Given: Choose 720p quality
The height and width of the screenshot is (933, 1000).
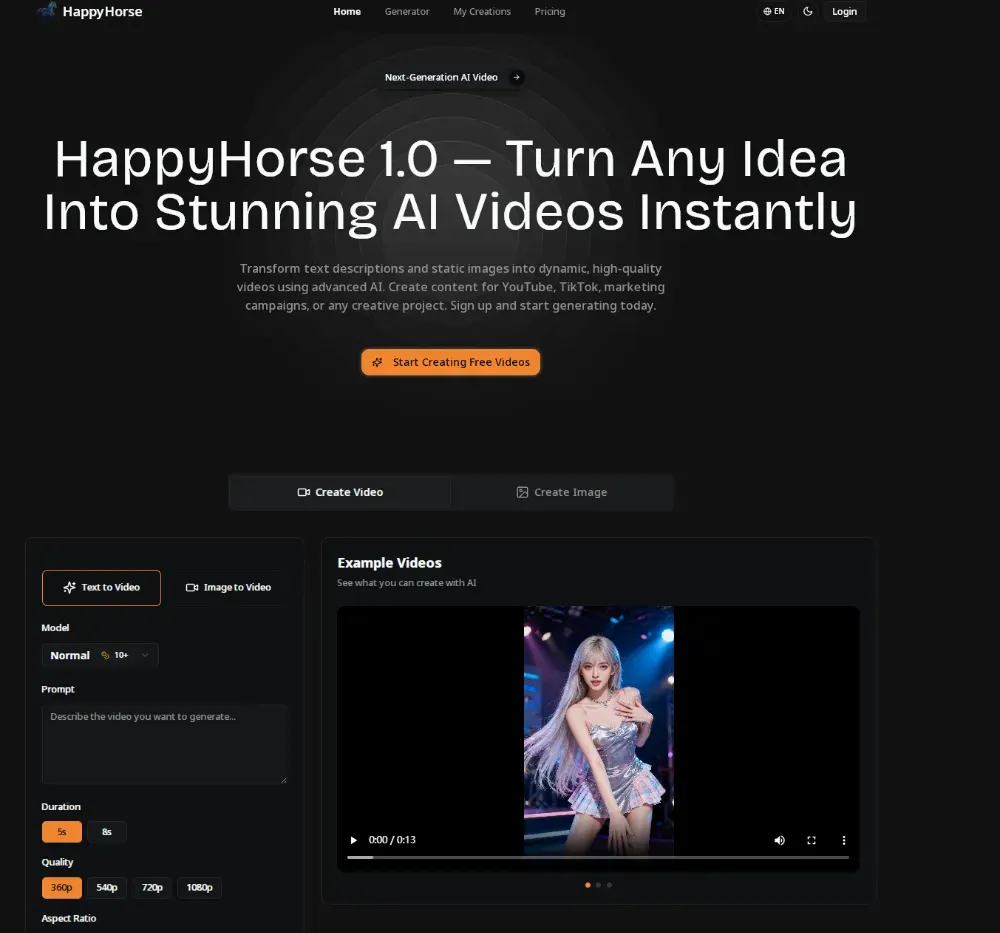Looking at the screenshot, I should (152, 887).
